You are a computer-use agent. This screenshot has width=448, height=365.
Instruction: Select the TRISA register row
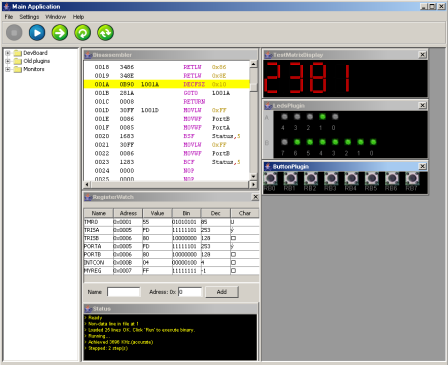pyautogui.click(x=171, y=230)
